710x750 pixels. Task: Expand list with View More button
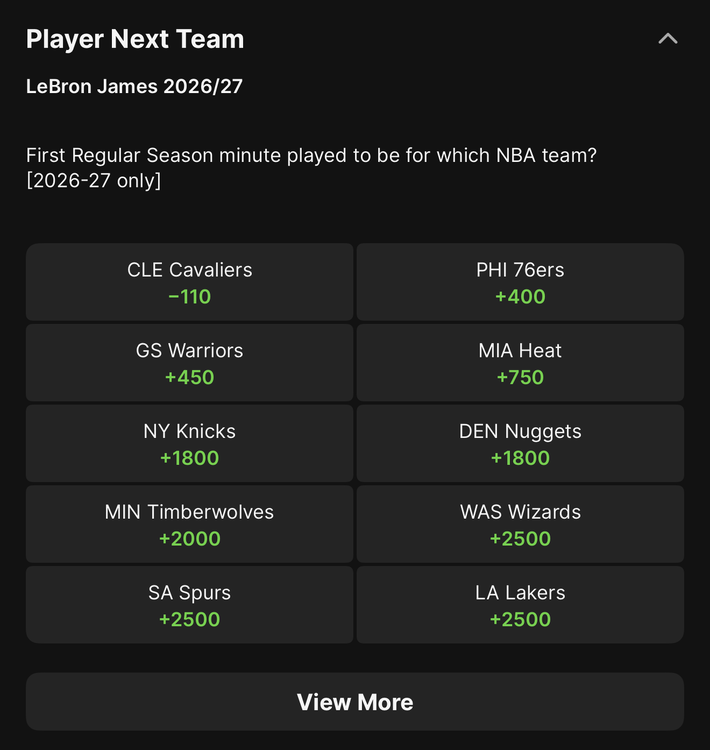(355, 702)
